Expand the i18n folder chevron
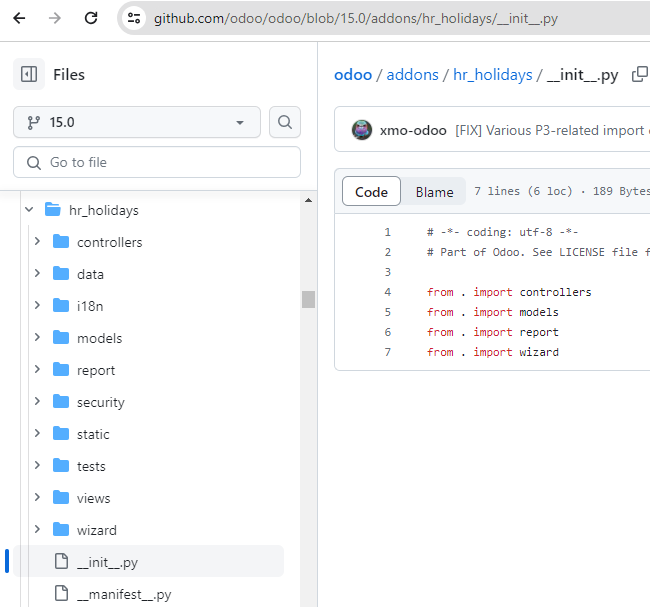This screenshot has width=650, height=607. point(37,306)
